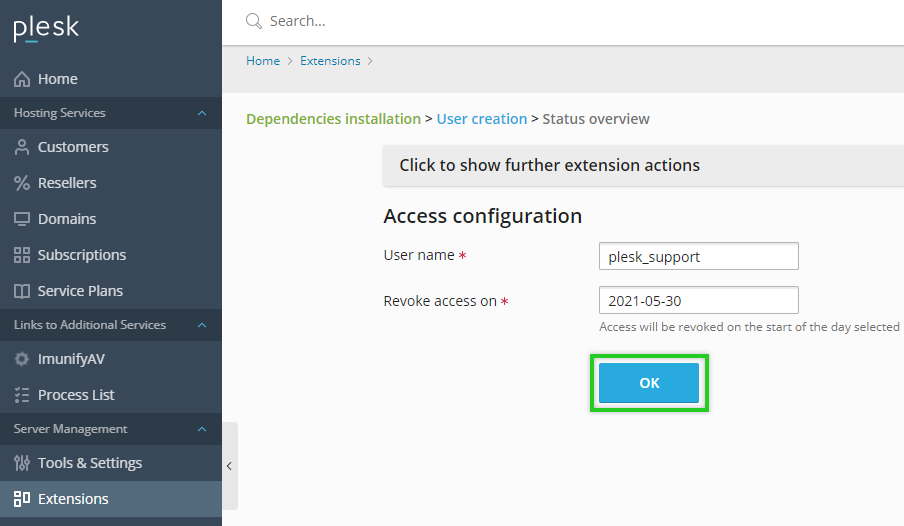Expand further extension actions panel
Screen dimensions: 904x526
549,165
